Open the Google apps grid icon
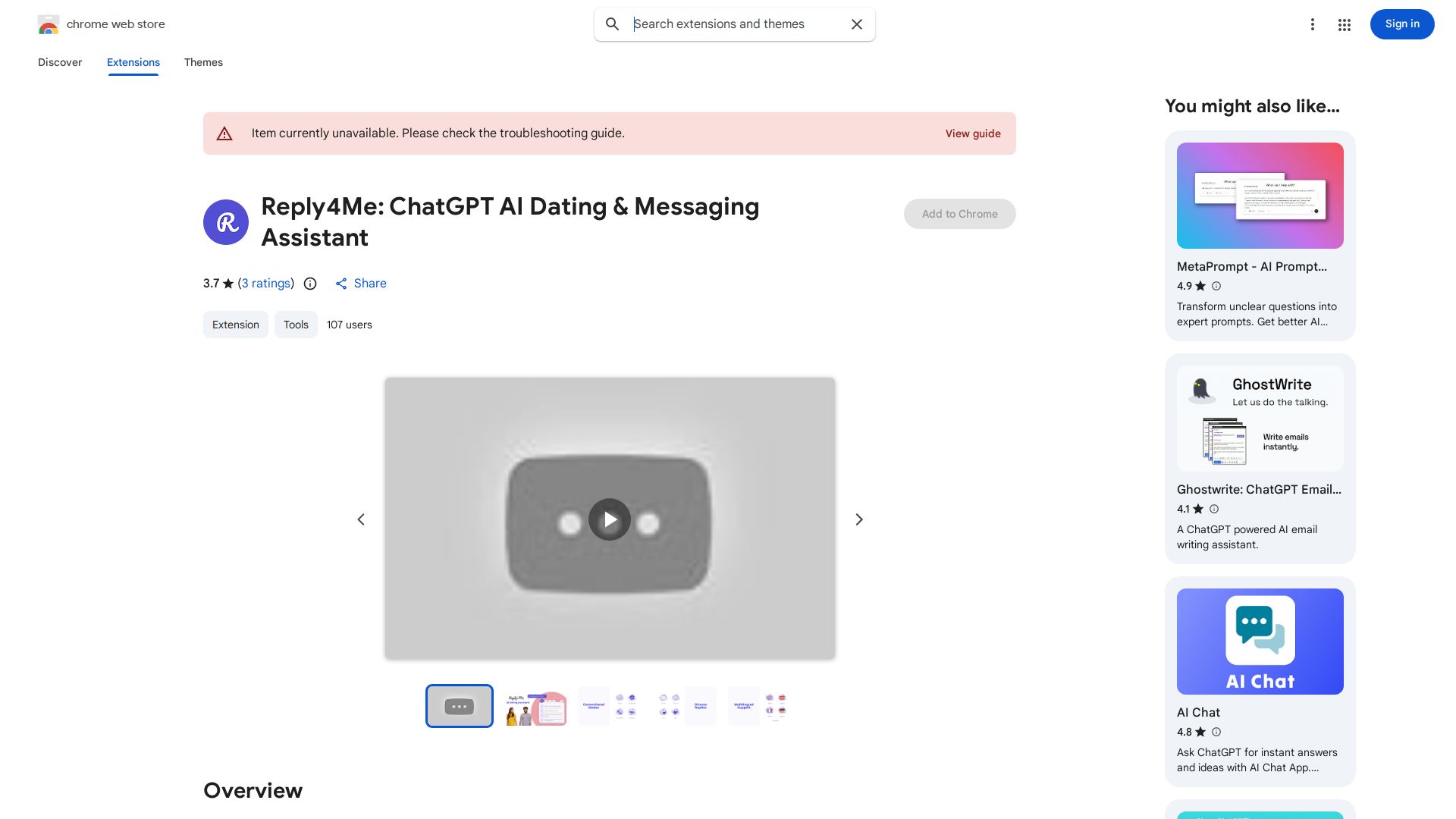Screen dimensions: 1456x819 (x=1345, y=25)
